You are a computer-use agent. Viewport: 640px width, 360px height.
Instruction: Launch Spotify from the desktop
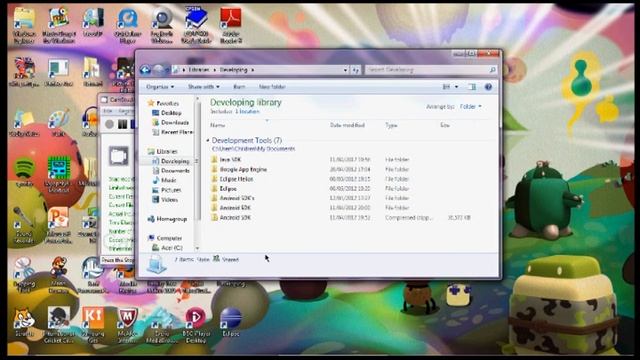pos(24,171)
